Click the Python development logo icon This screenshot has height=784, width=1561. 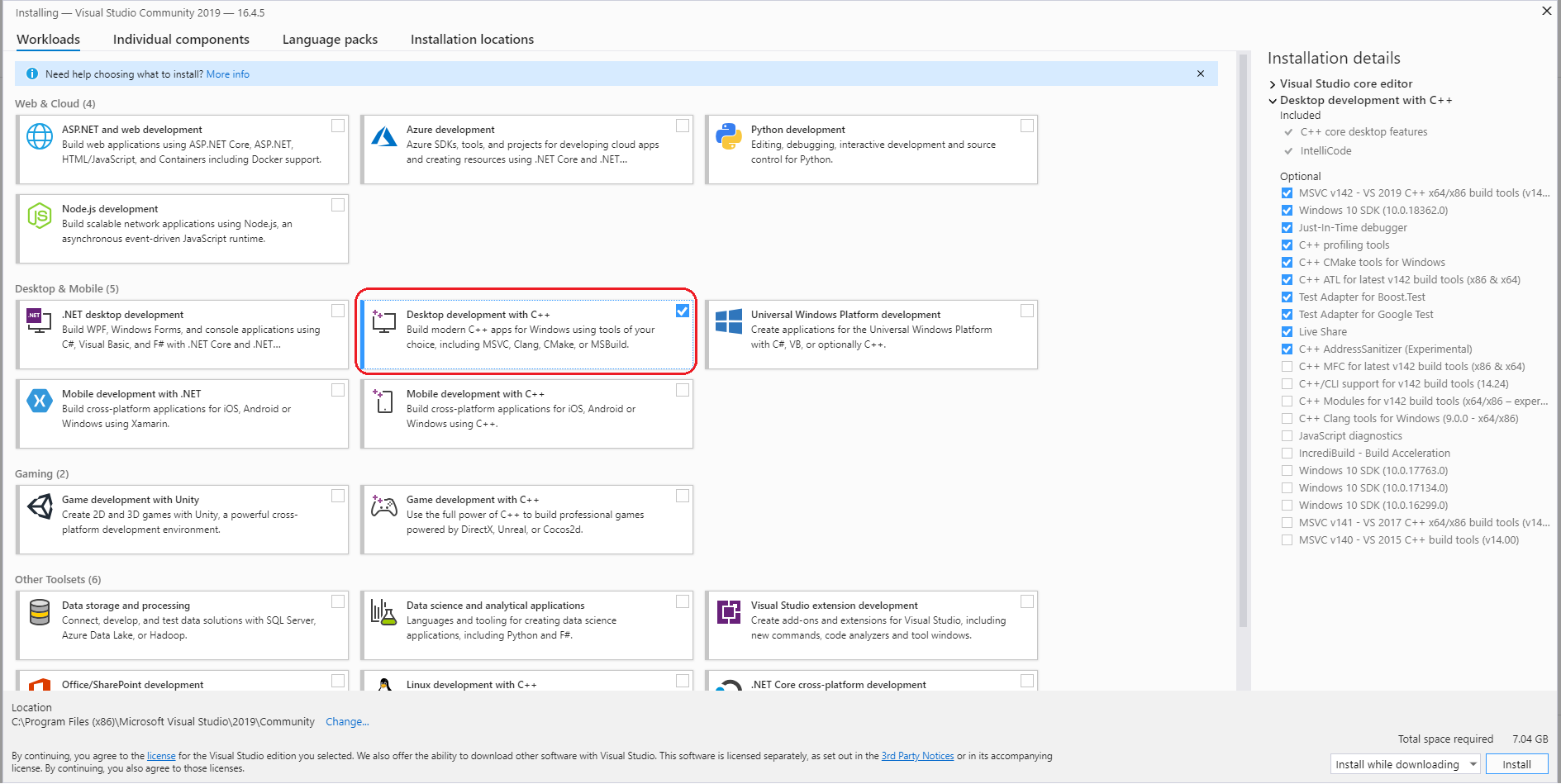click(x=729, y=136)
